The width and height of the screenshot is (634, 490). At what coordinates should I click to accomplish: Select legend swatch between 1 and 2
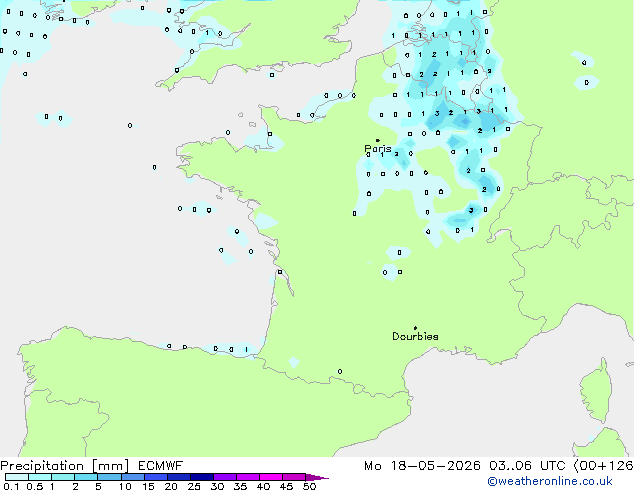tap(63, 477)
